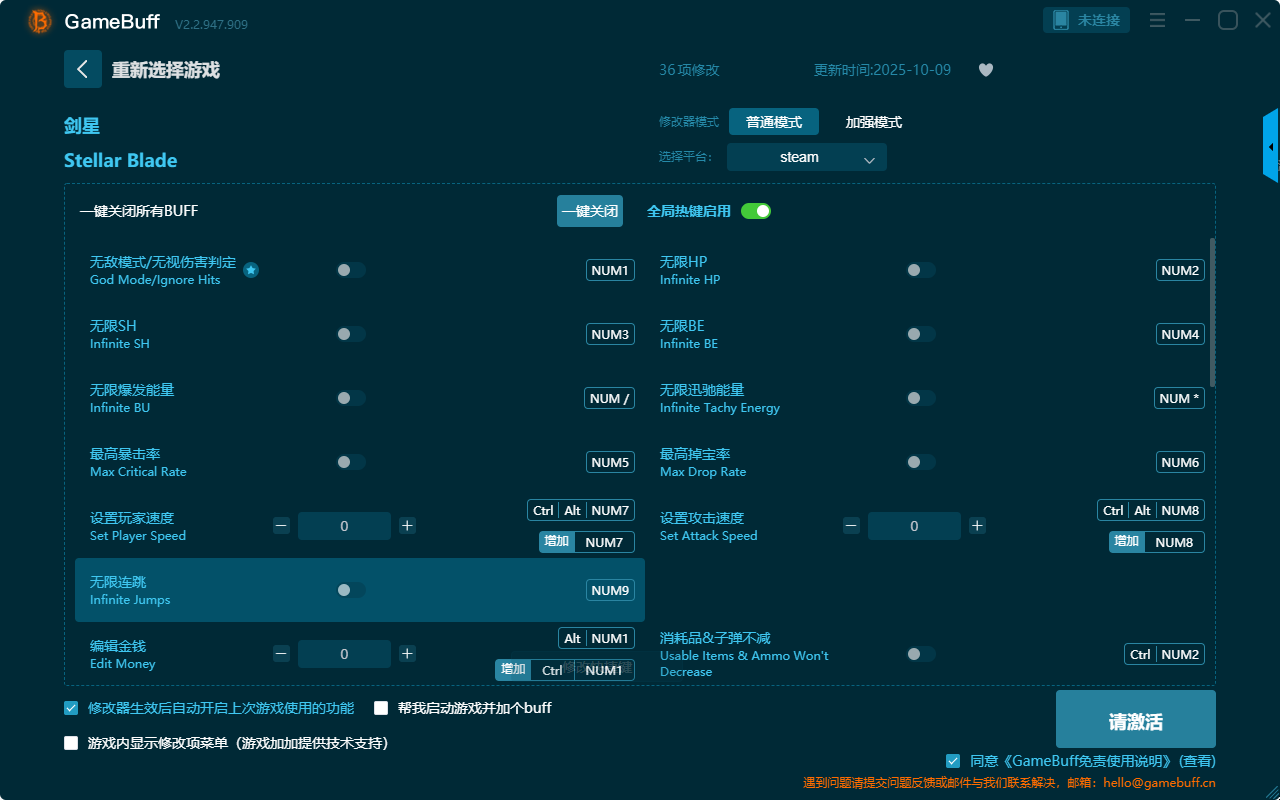Toggle Infinite HP switch
This screenshot has width=1280, height=800.
(920, 270)
